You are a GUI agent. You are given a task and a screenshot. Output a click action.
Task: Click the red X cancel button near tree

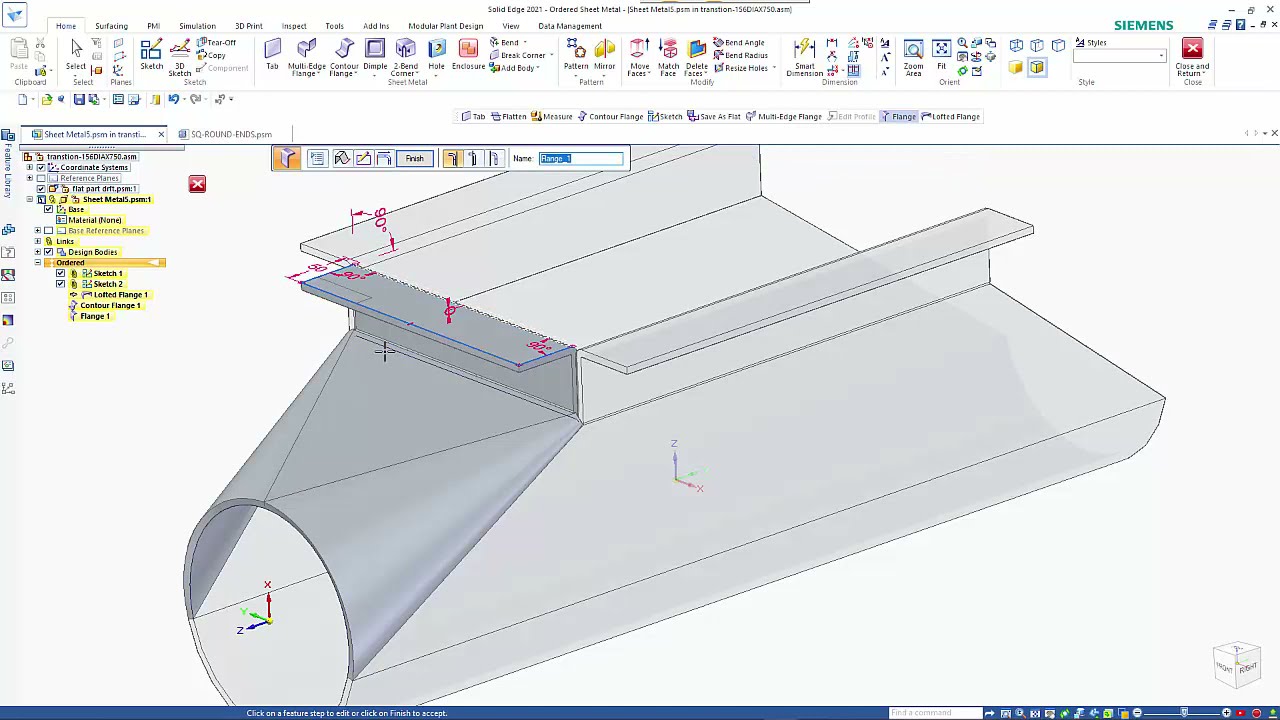coord(197,184)
